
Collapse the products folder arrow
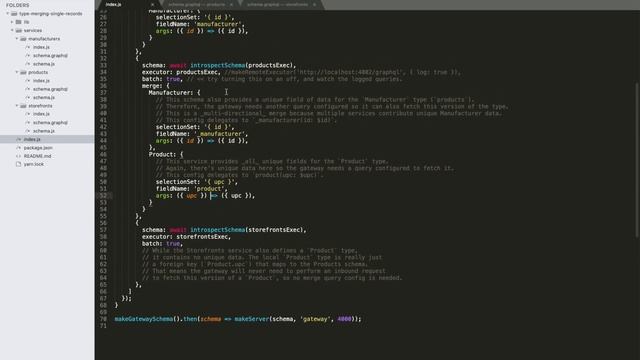(17, 72)
